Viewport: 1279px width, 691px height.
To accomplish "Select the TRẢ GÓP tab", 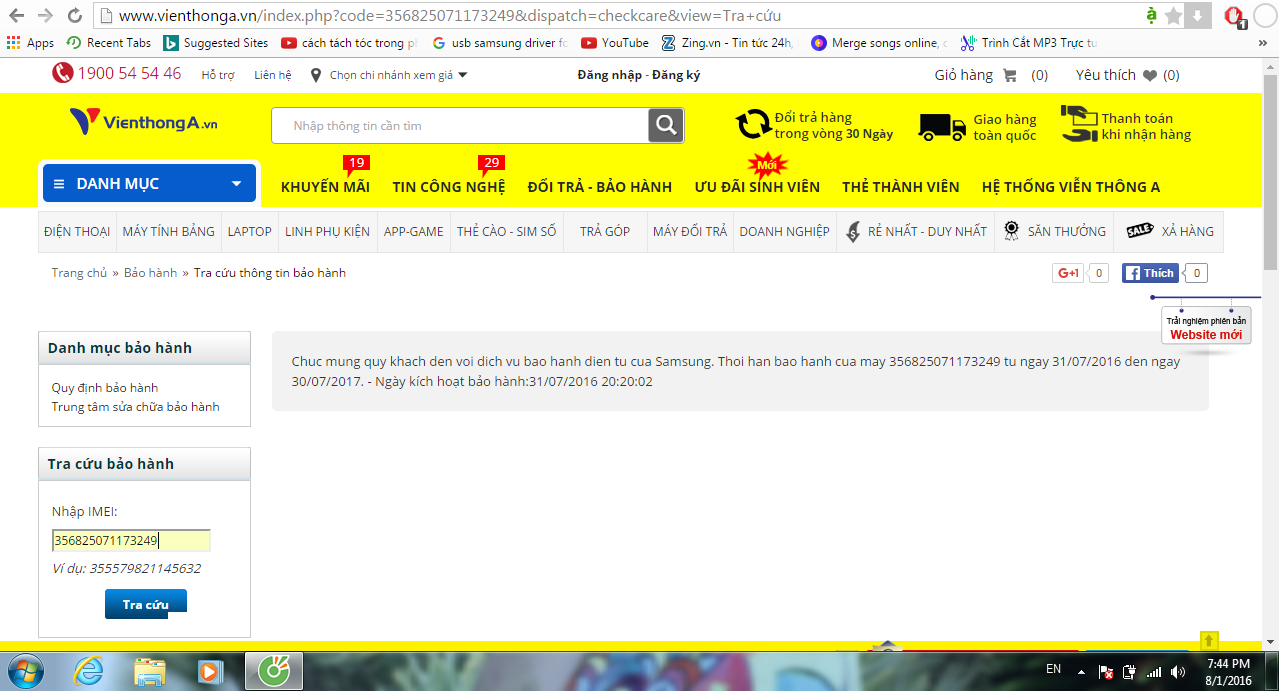I will click(x=605, y=231).
